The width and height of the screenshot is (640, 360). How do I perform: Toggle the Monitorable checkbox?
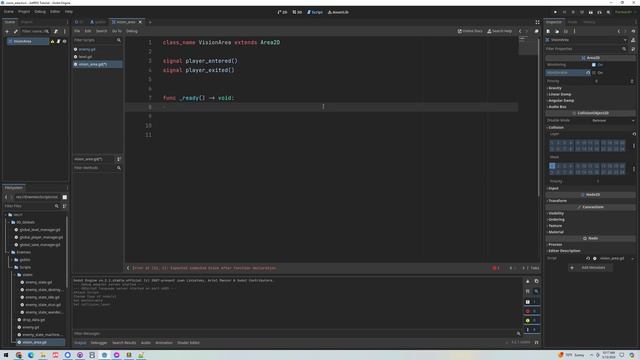(x=594, y=73)
